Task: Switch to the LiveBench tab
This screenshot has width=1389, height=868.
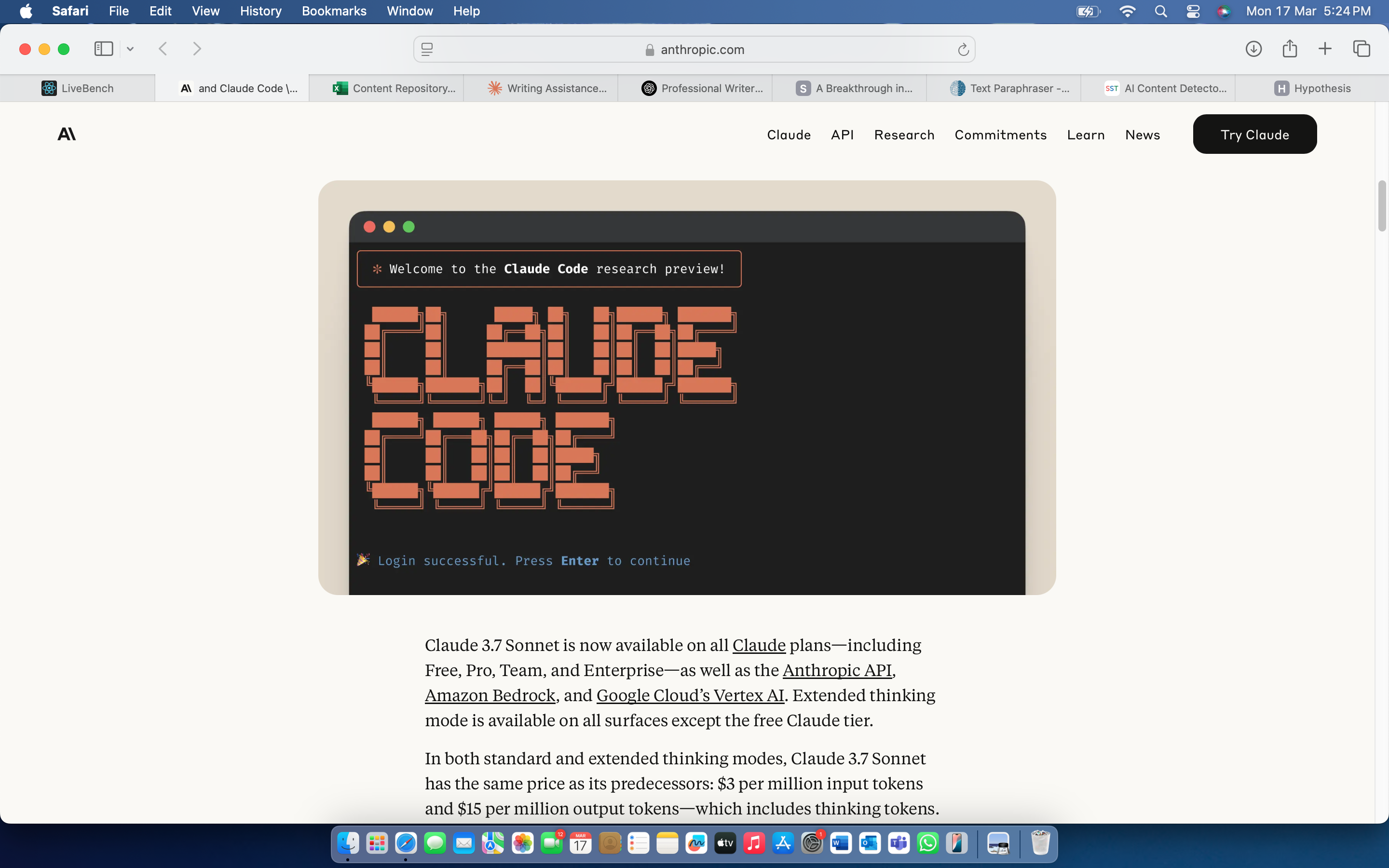Action: pyautogui.click(x=78, y=88)
